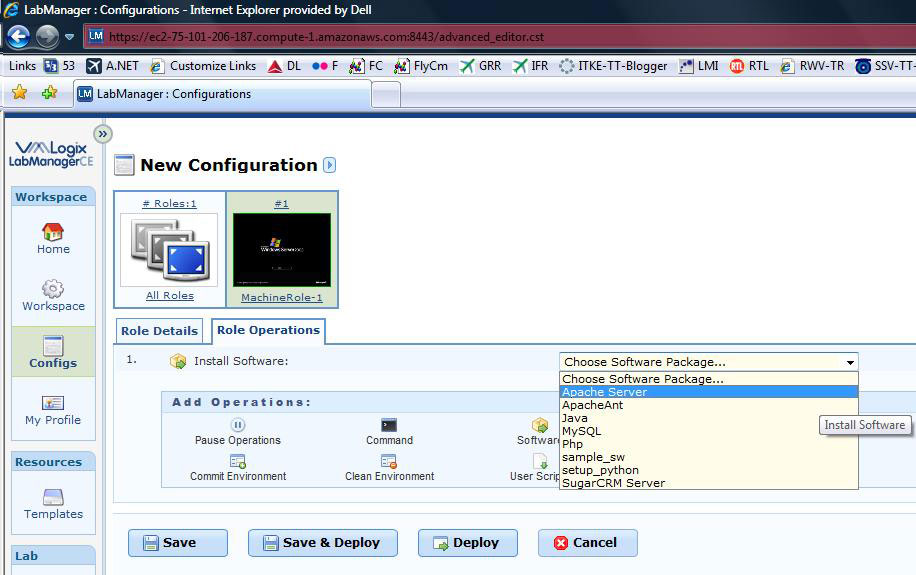Open the RWV-TR favorites link

coord(812,66)
